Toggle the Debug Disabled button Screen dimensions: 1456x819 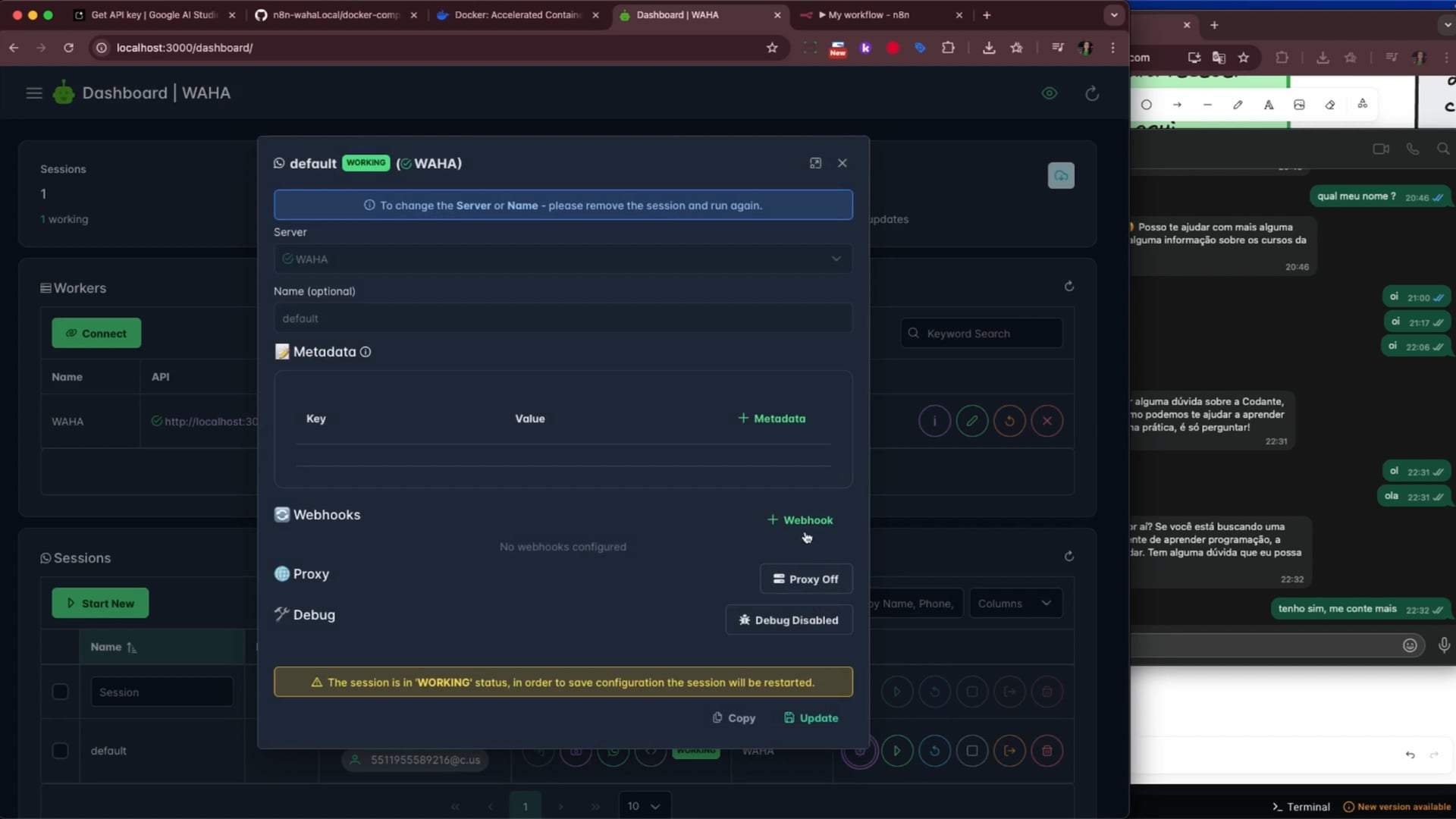pos(789,620)
